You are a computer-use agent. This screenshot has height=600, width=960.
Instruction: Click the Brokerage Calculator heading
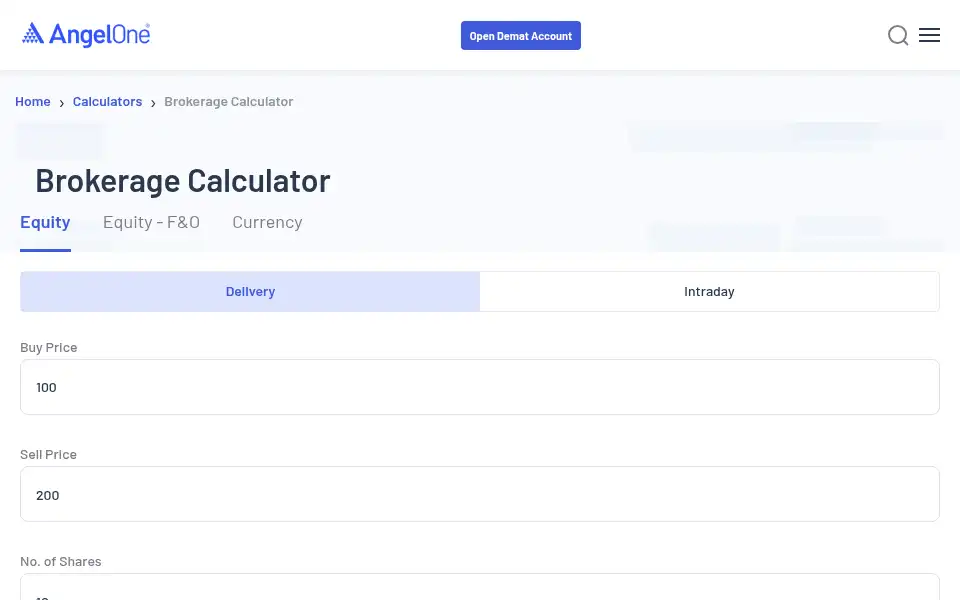click(x=182, y=181)
